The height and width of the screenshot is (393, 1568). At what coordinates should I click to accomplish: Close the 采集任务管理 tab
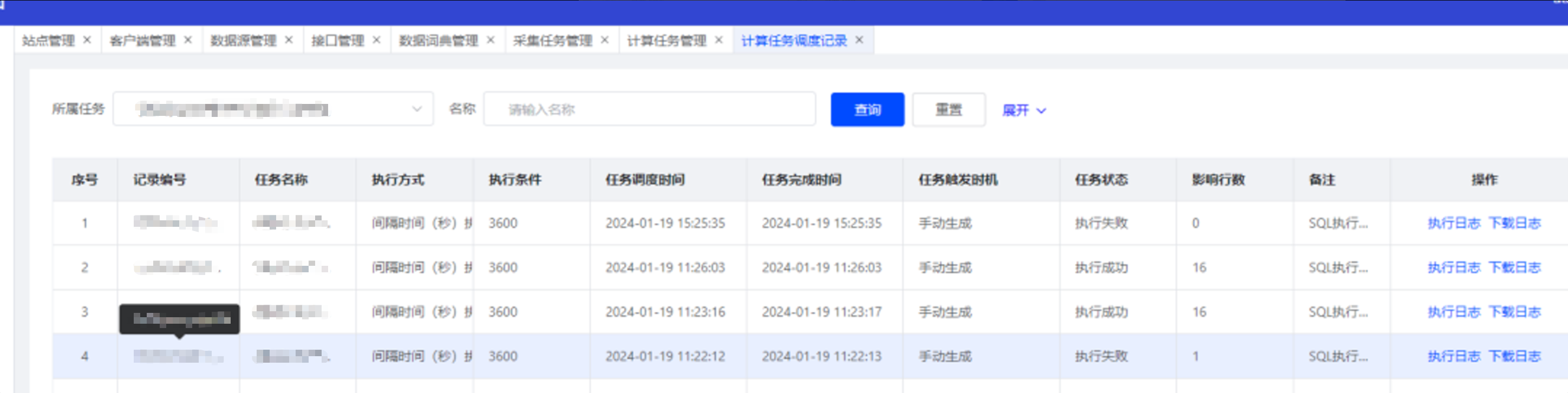pos(604,40)
